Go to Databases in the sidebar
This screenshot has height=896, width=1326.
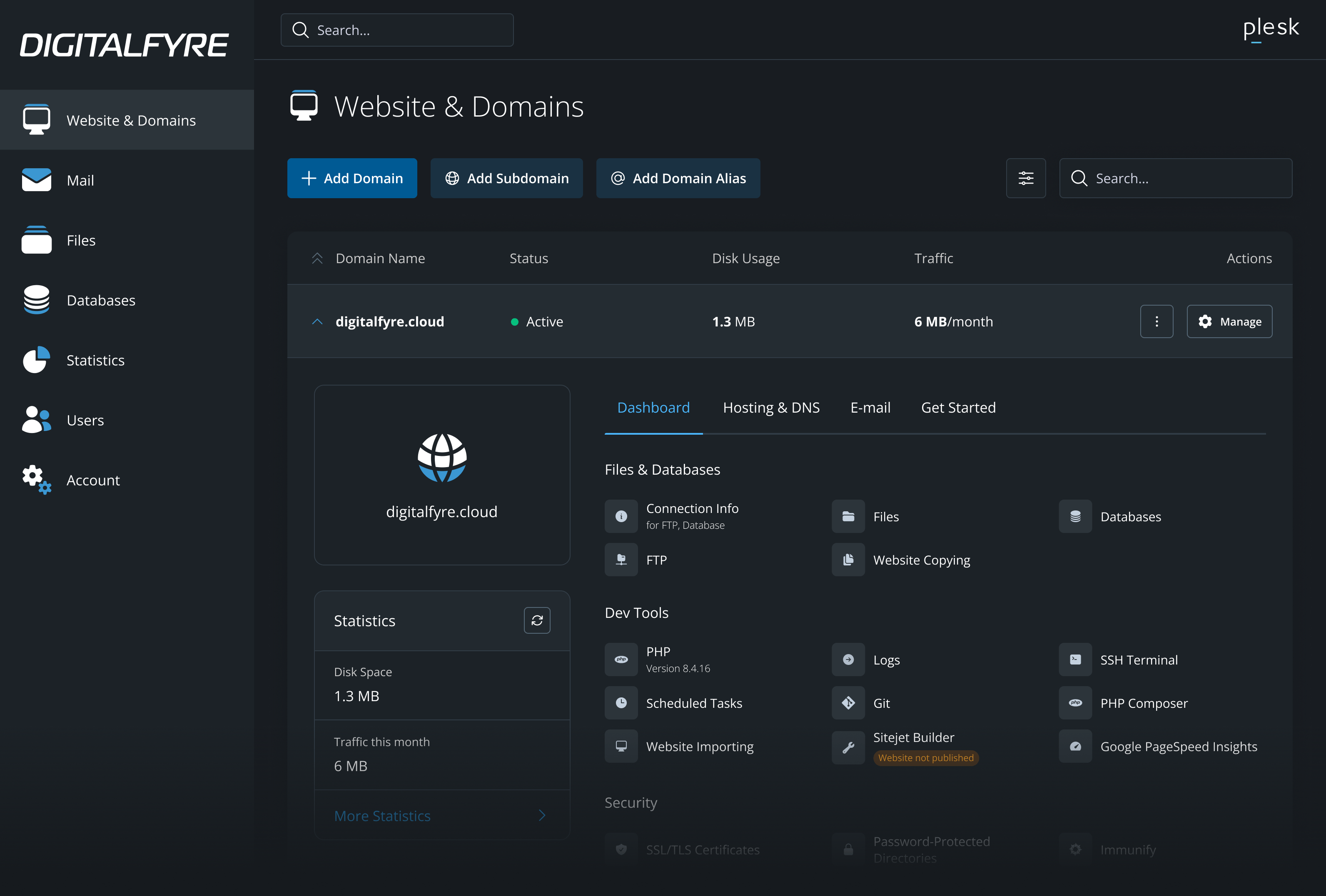(127, 300)
